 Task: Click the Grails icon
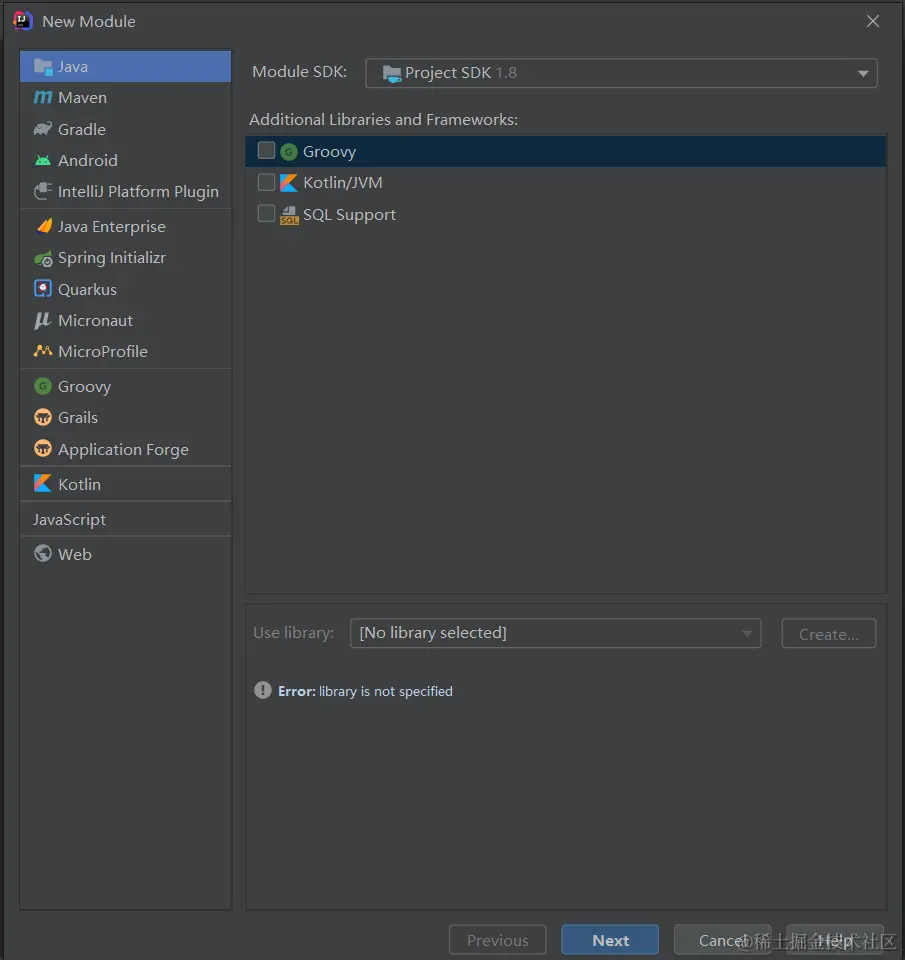point(43,418)
